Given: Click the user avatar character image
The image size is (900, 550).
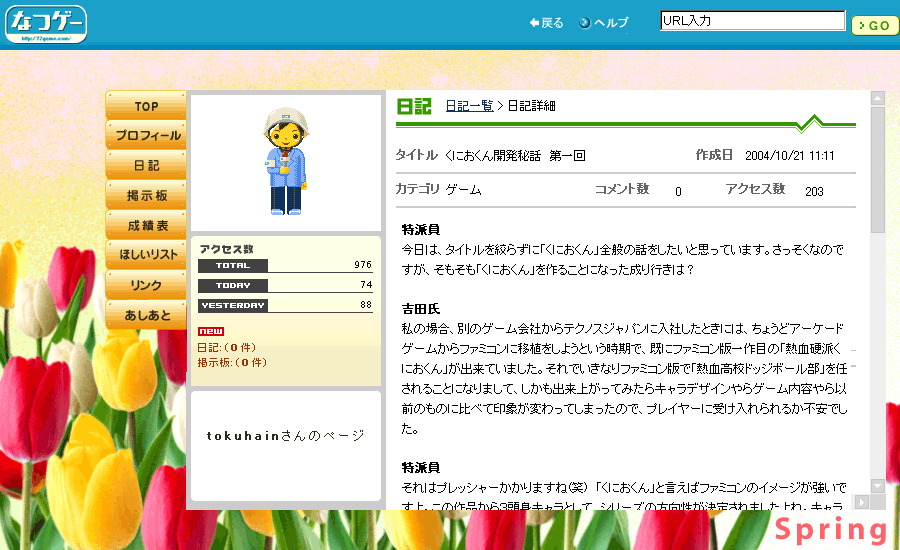Looking at the screenshot, I should coord(285,162).
